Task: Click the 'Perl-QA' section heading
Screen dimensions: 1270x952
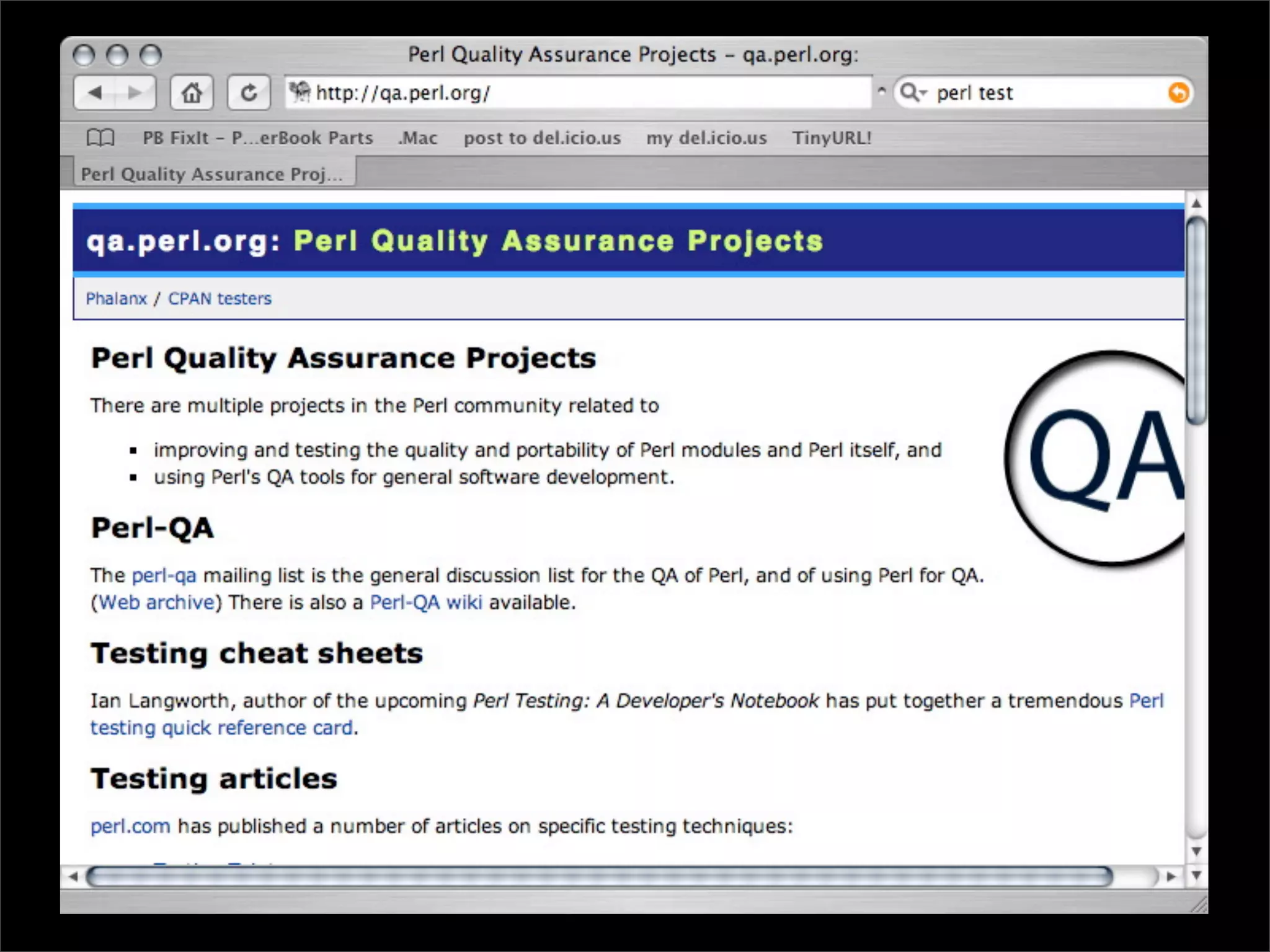Action: pos(152,528)
